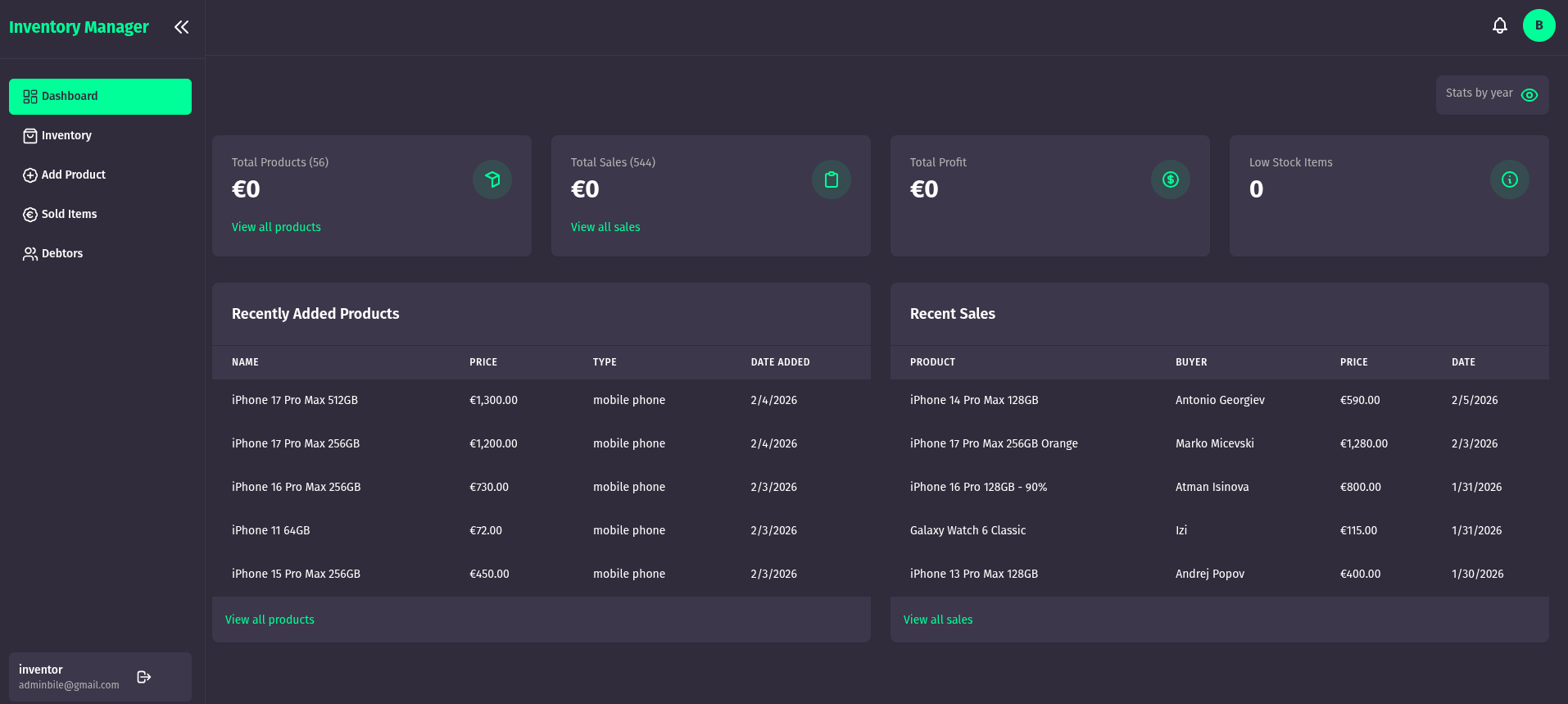The height and width of the screenshot is (704, 1568).
Task: Click View all products in Total Products card
Action: click(276, 227)
